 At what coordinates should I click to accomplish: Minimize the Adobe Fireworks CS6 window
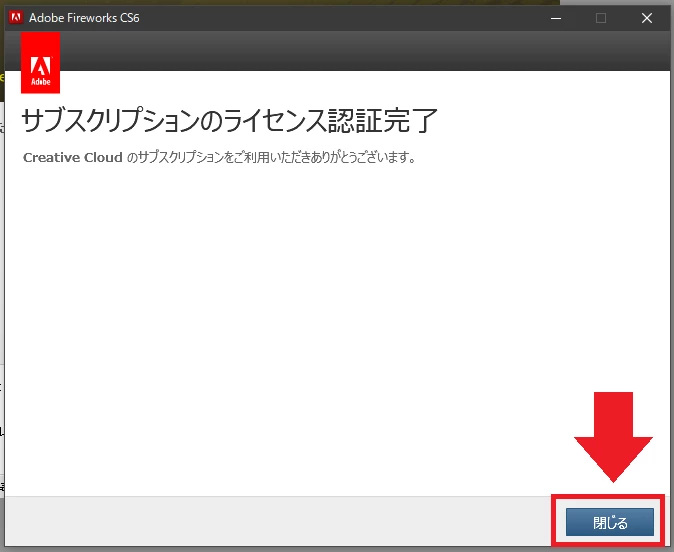point(556,18)
